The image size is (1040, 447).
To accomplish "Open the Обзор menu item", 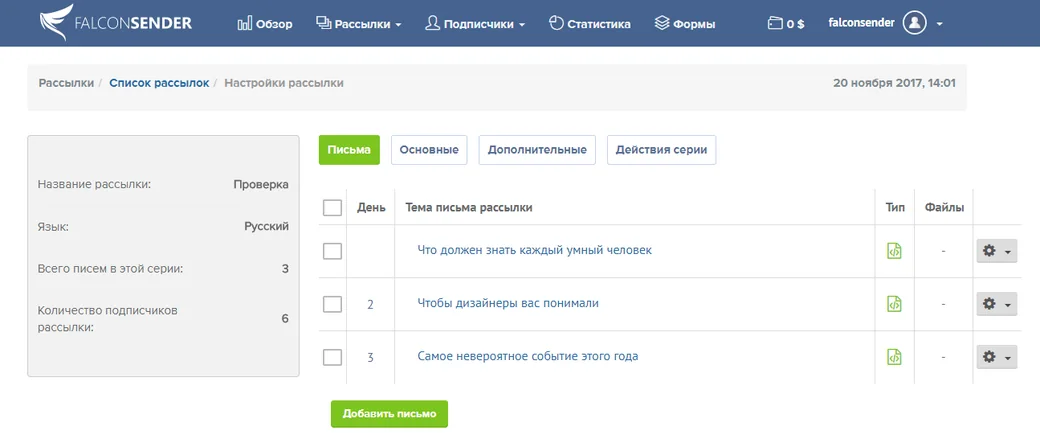I will [265, 24].
